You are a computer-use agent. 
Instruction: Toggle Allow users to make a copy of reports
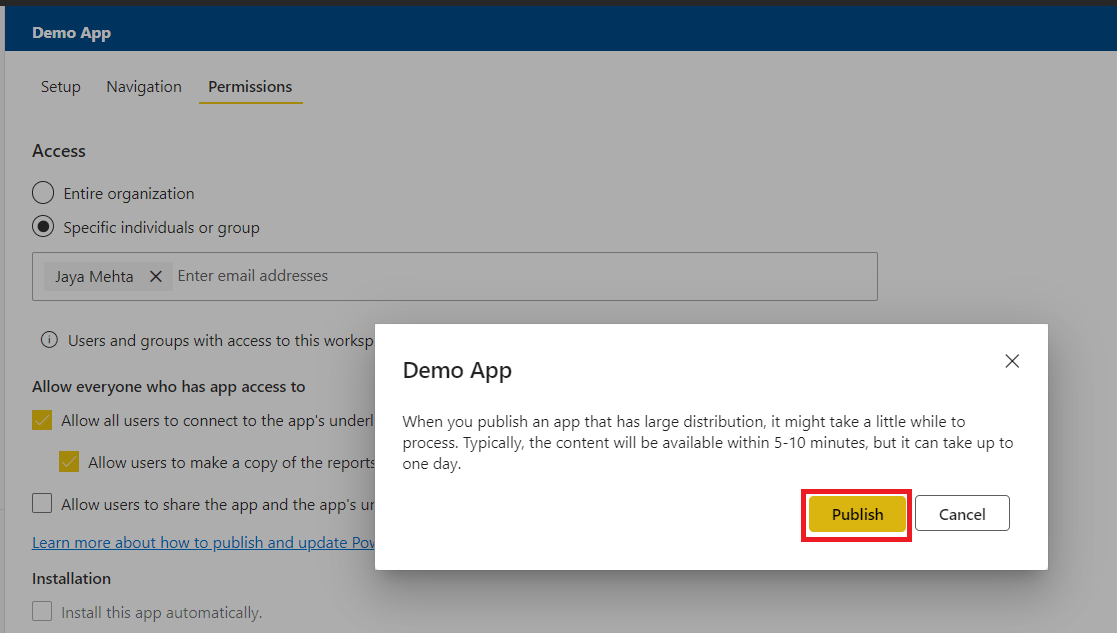[x=69, y=462]
